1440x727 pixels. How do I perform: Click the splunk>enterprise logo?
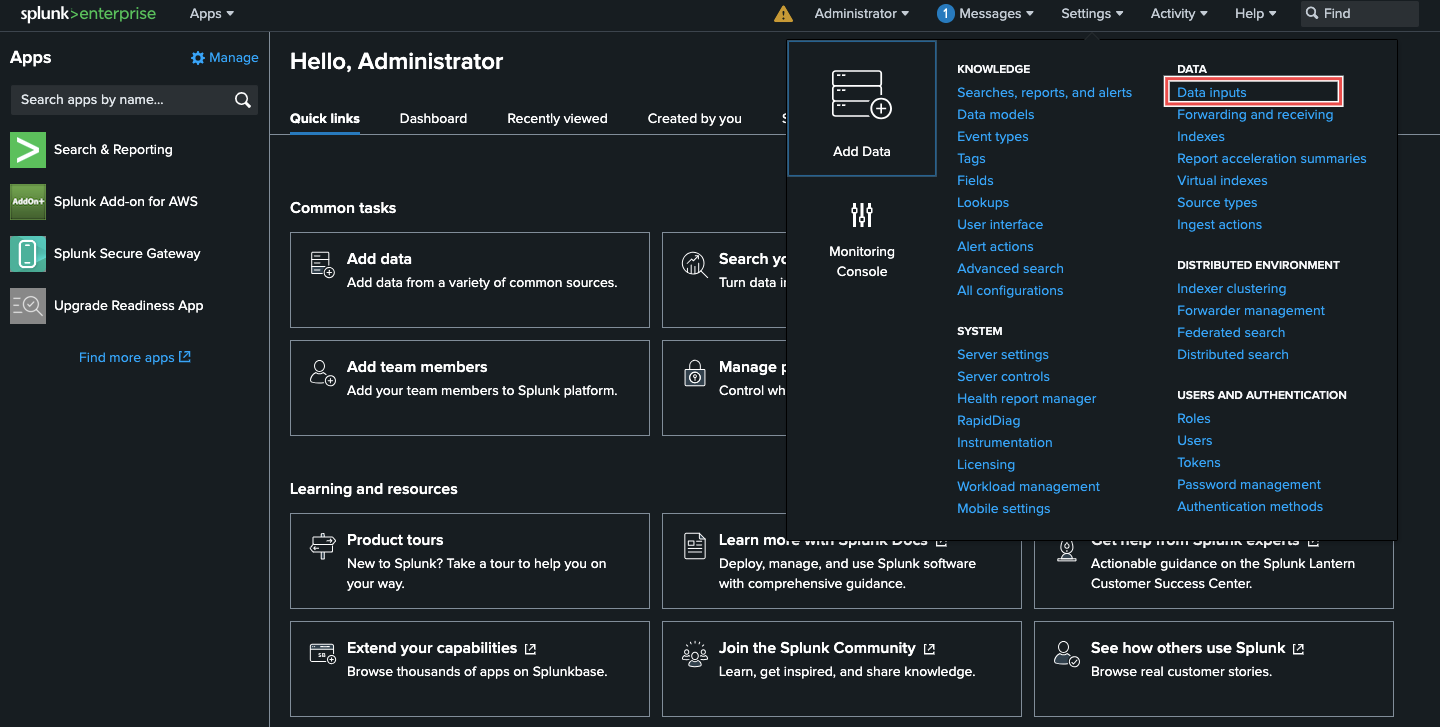(86, 14)
